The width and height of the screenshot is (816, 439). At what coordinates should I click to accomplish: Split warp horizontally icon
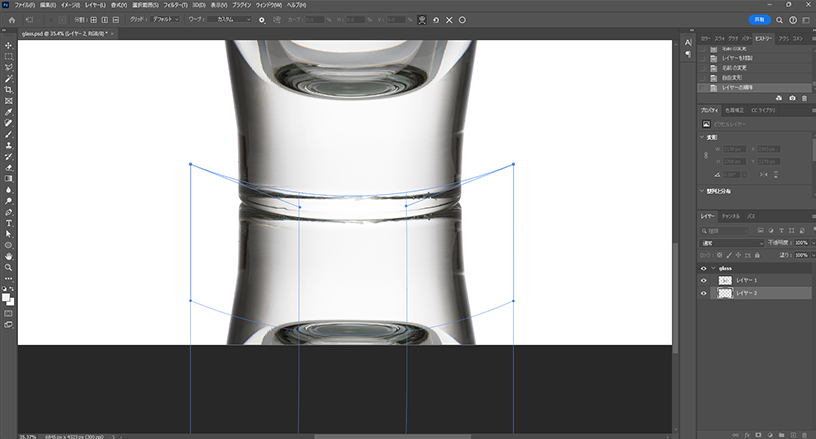click(x=116, y=20)
